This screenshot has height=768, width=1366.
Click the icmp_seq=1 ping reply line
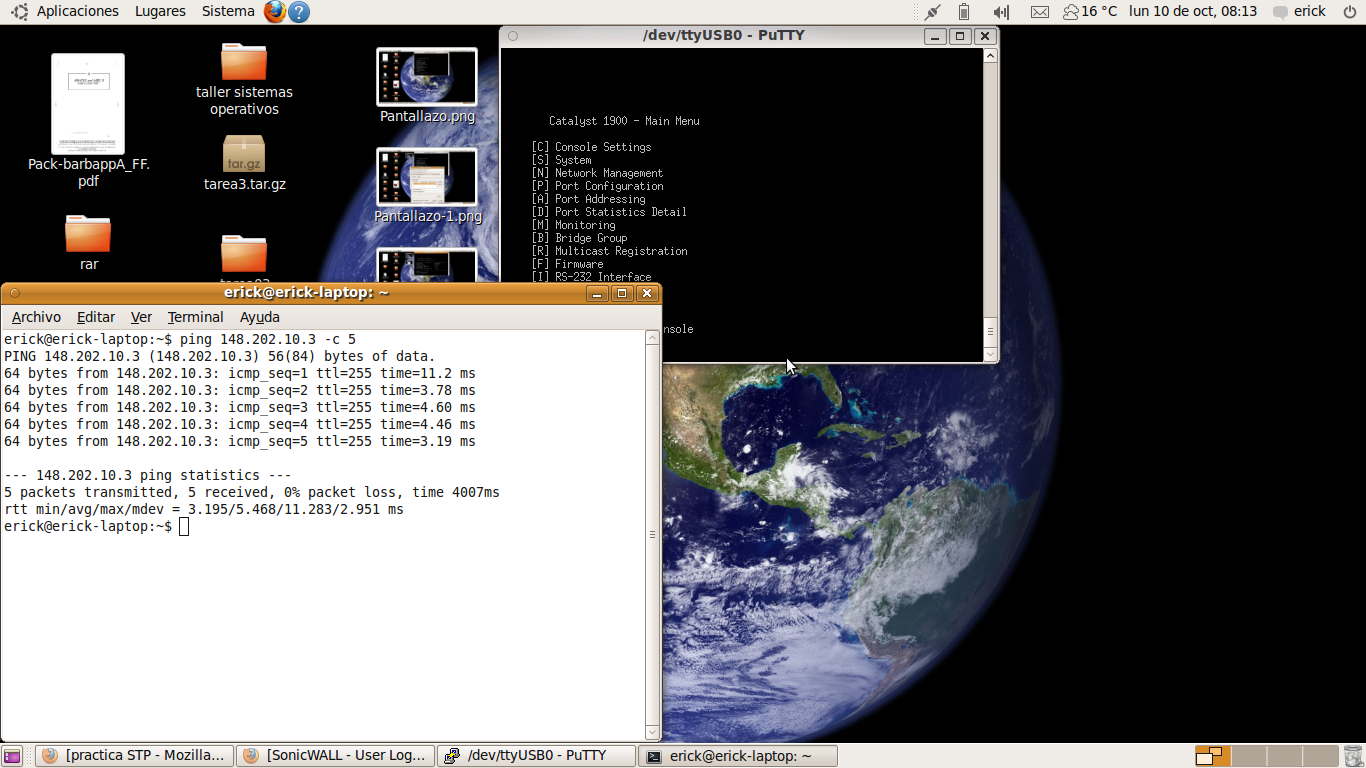point(240,374)
